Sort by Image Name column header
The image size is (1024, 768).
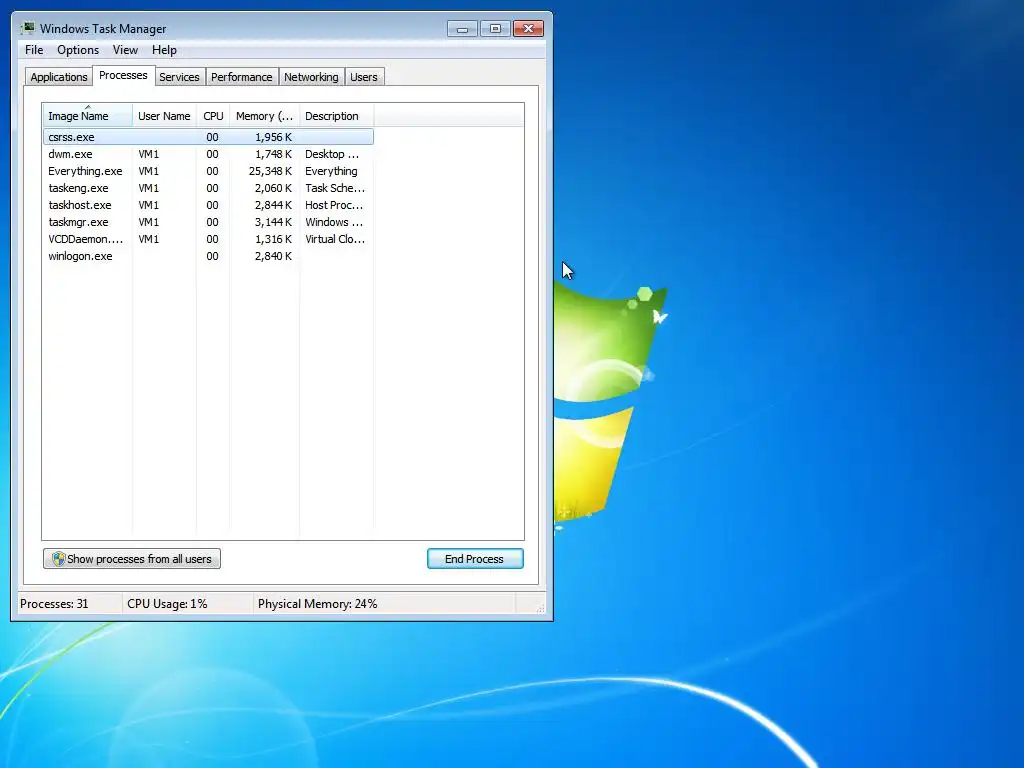click(x=88, y=116)
